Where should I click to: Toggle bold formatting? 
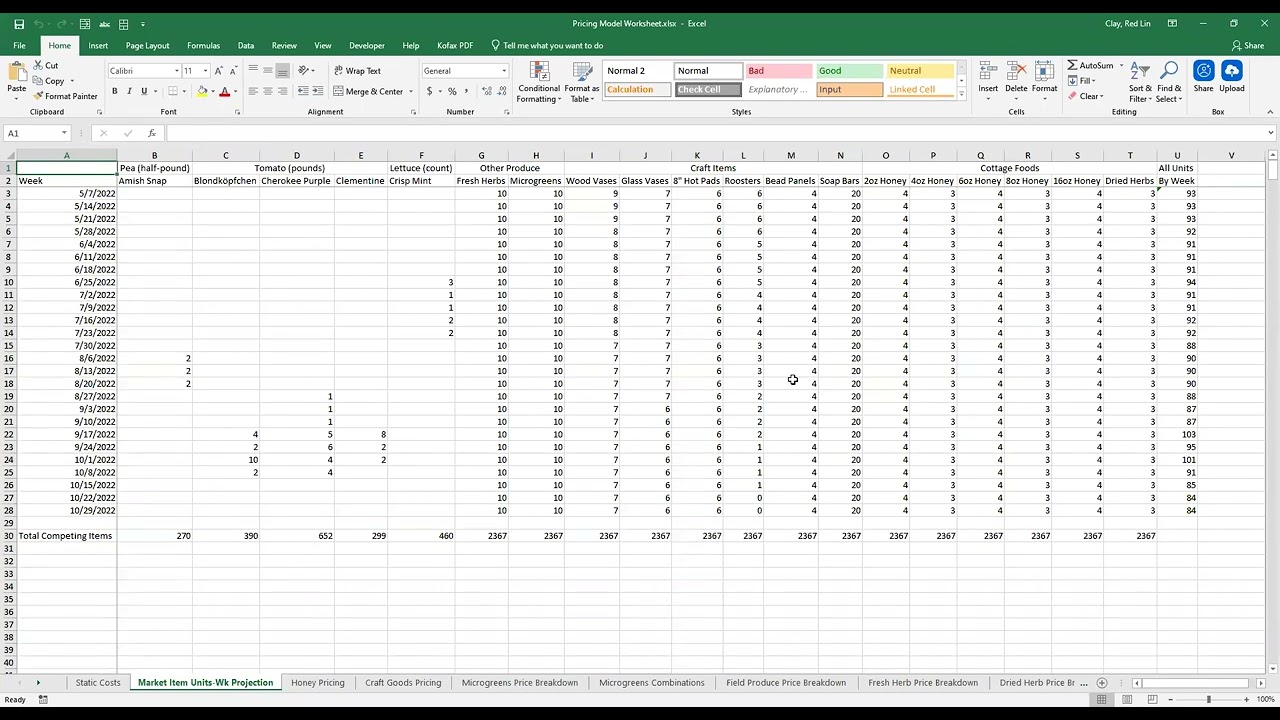click(x=114, y=91)
